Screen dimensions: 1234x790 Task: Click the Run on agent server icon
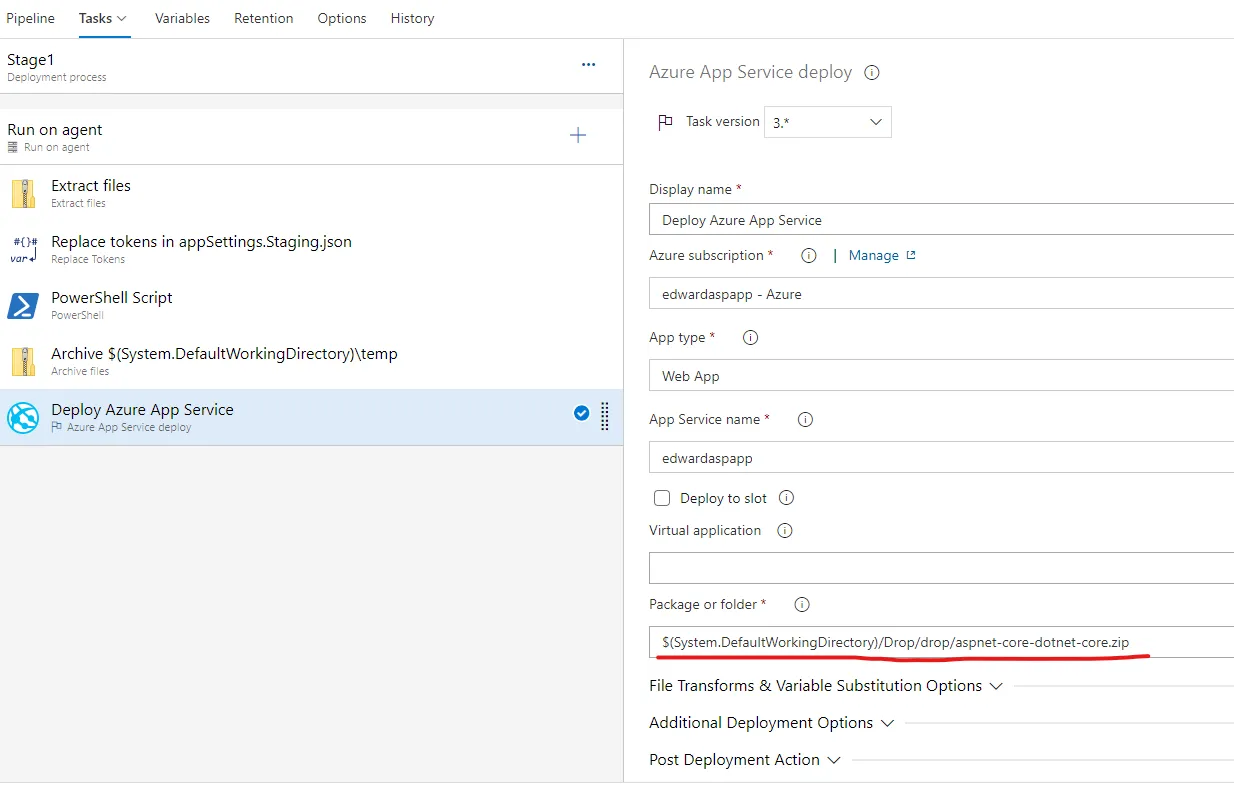tap(13, 147)
